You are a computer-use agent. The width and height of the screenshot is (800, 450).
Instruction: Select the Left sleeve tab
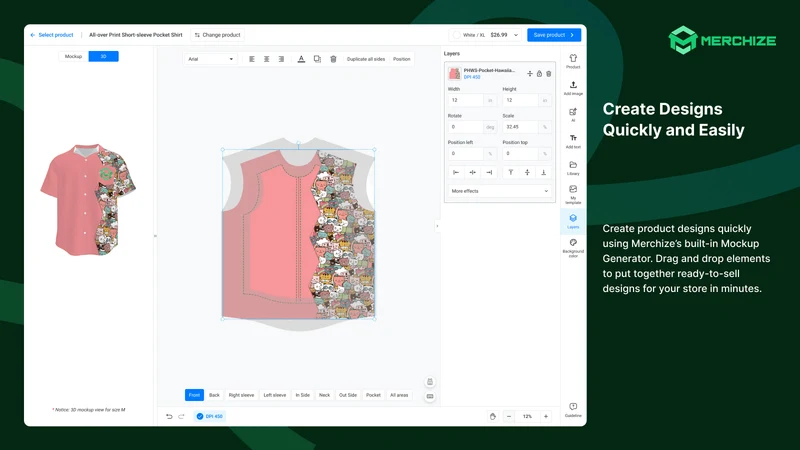(x=274, y=395)
